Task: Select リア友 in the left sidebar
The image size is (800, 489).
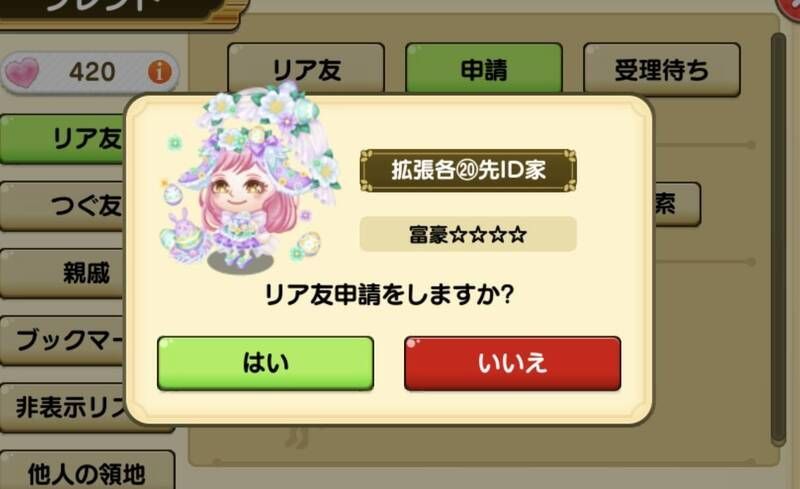Action: point(64,139)
